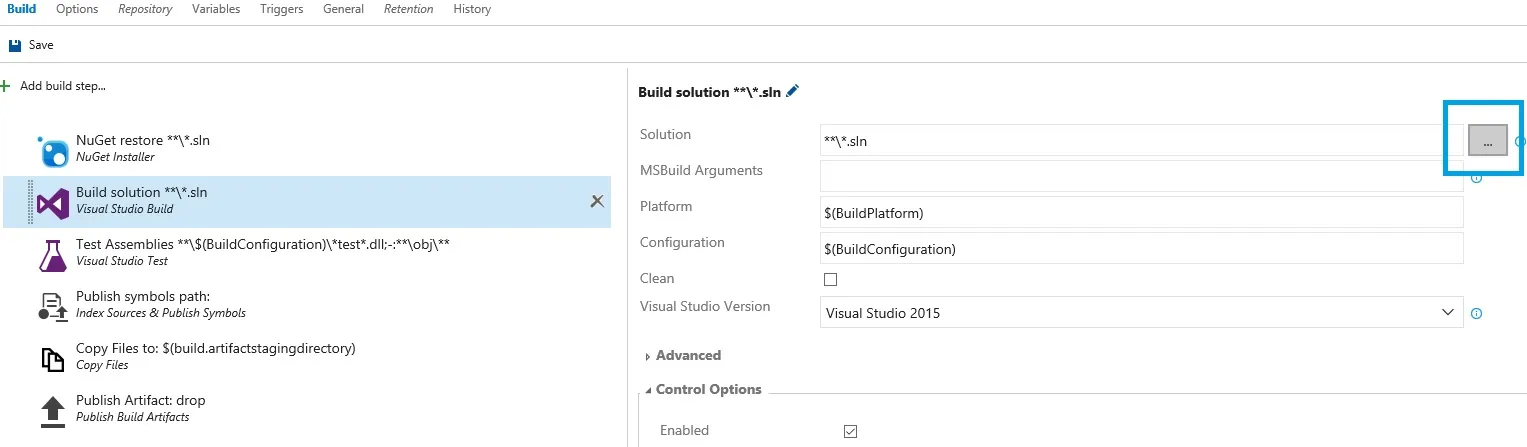Uncheck the Enabled checkbox
1527x447 pixels.
click(850, 431)
